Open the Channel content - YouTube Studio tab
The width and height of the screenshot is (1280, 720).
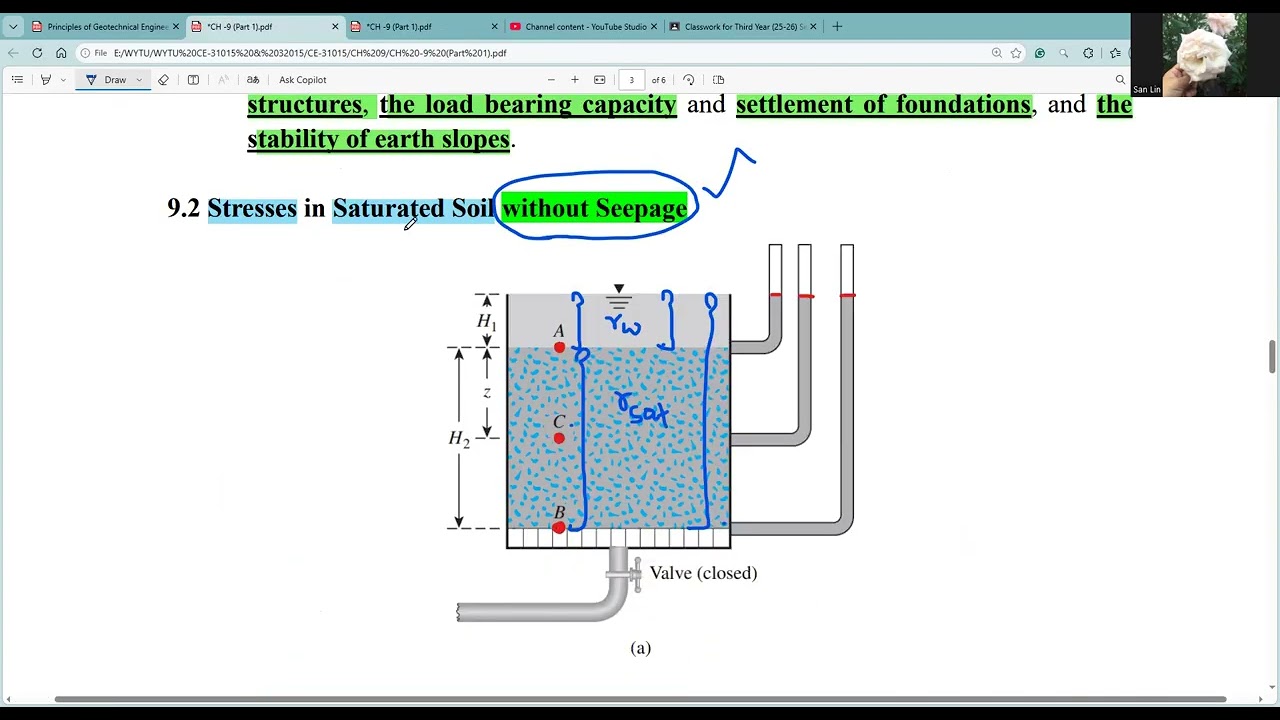[583, 27]
